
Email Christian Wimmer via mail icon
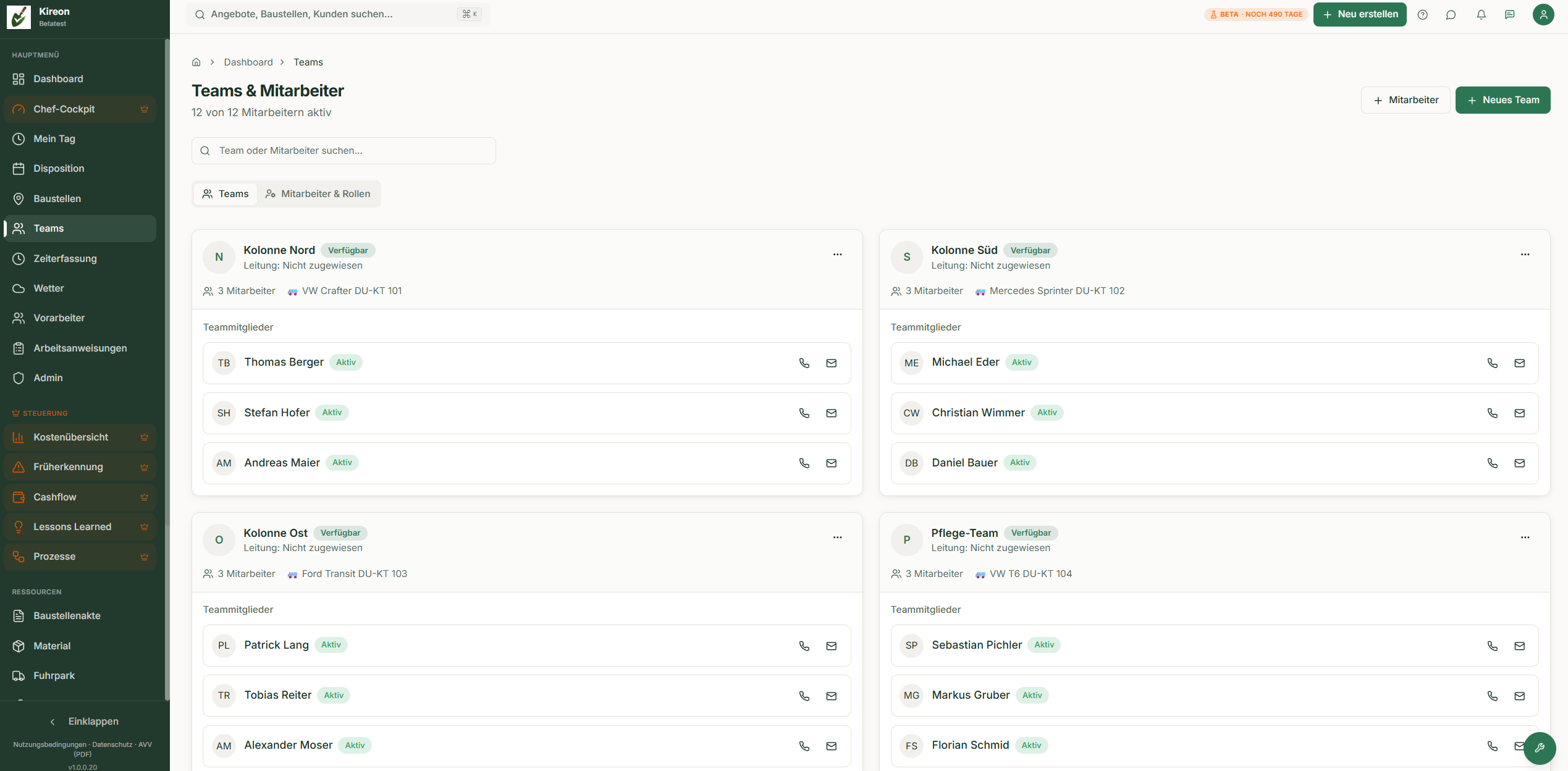point(1519,413)
